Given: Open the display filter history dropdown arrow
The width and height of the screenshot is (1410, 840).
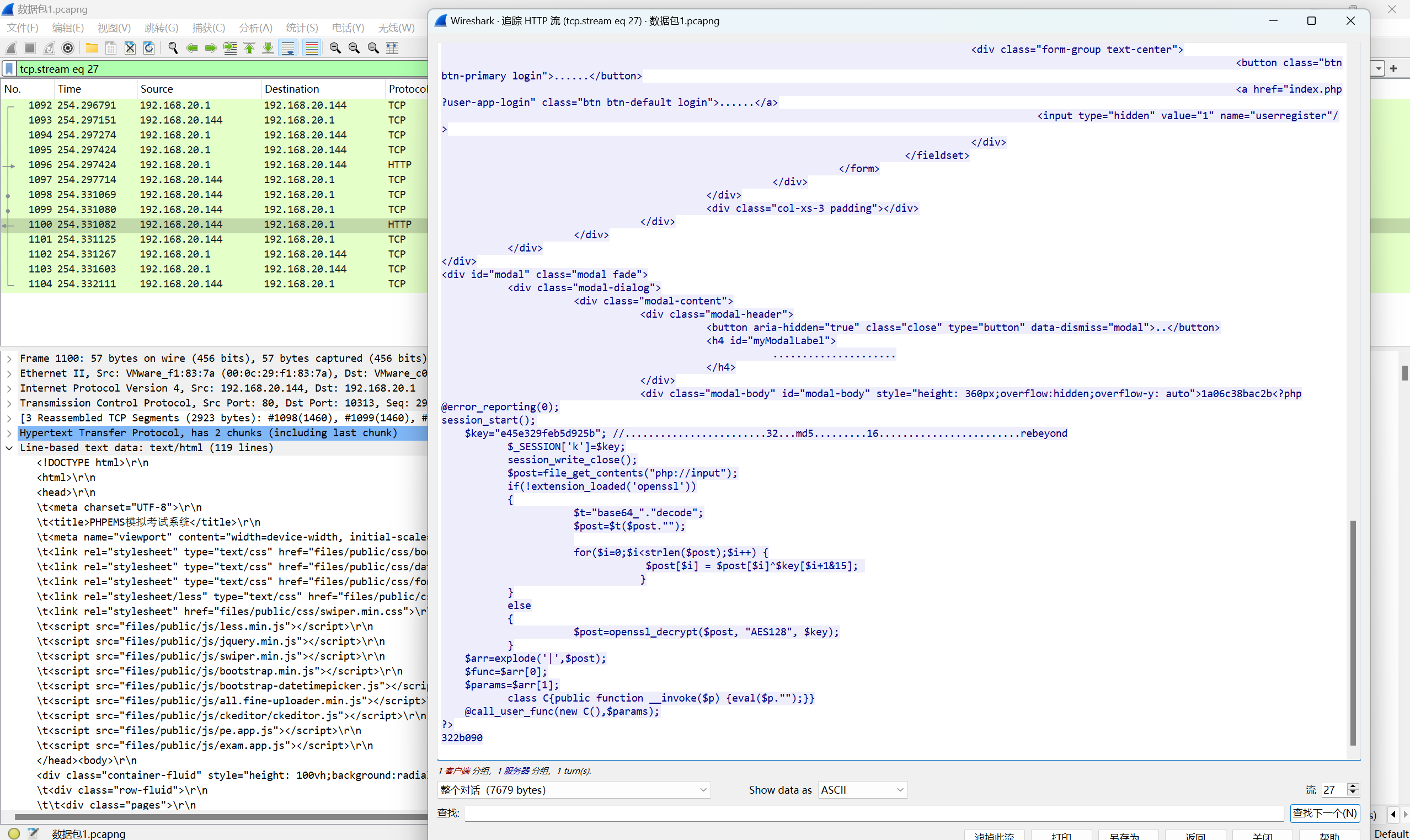Looking at the screenshot, I should pyautogui.click(x=1379, y=68).
